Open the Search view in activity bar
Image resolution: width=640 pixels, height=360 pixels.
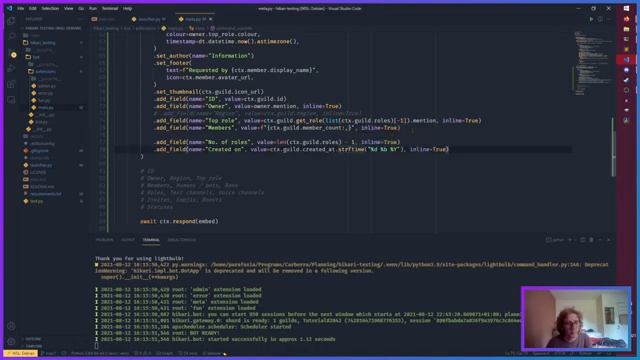(11, 36)
